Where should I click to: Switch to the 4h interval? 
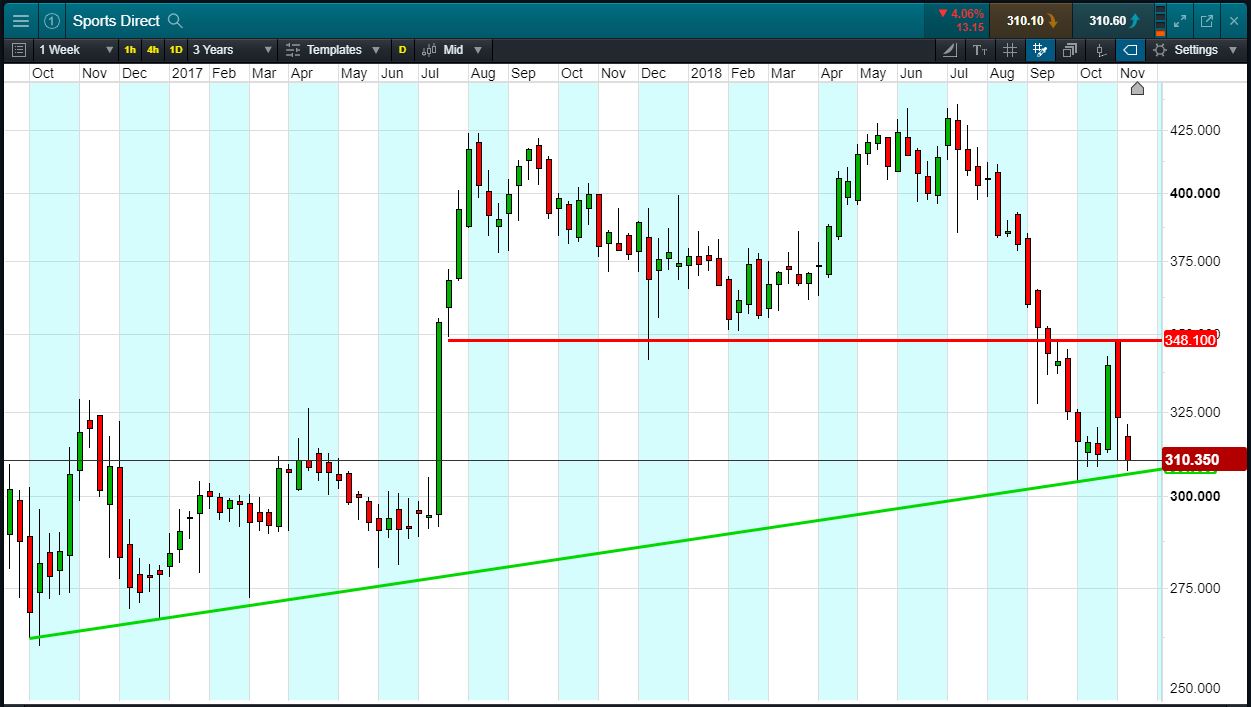pyautogui.click(x=153, y=50)
